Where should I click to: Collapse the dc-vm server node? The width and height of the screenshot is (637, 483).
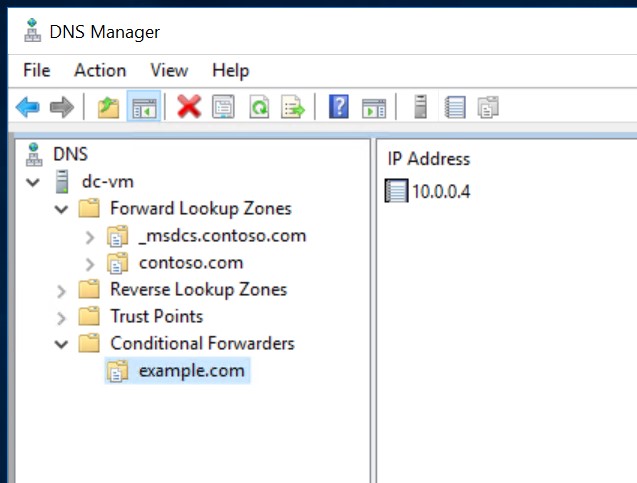(x=33, y=182)
